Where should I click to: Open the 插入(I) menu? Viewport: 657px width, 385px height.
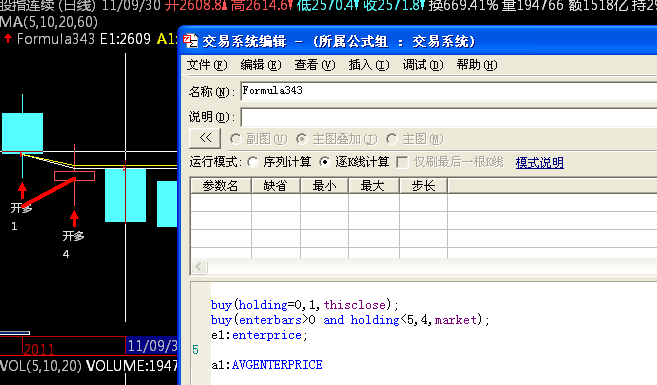(369, 65)
